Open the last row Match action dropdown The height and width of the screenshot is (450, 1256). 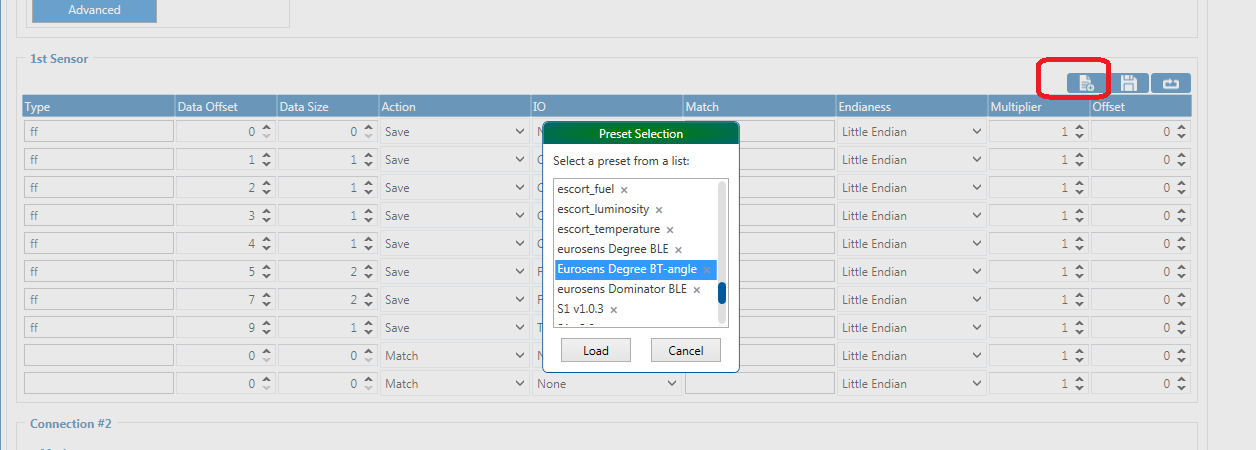(x=454, y=384)
